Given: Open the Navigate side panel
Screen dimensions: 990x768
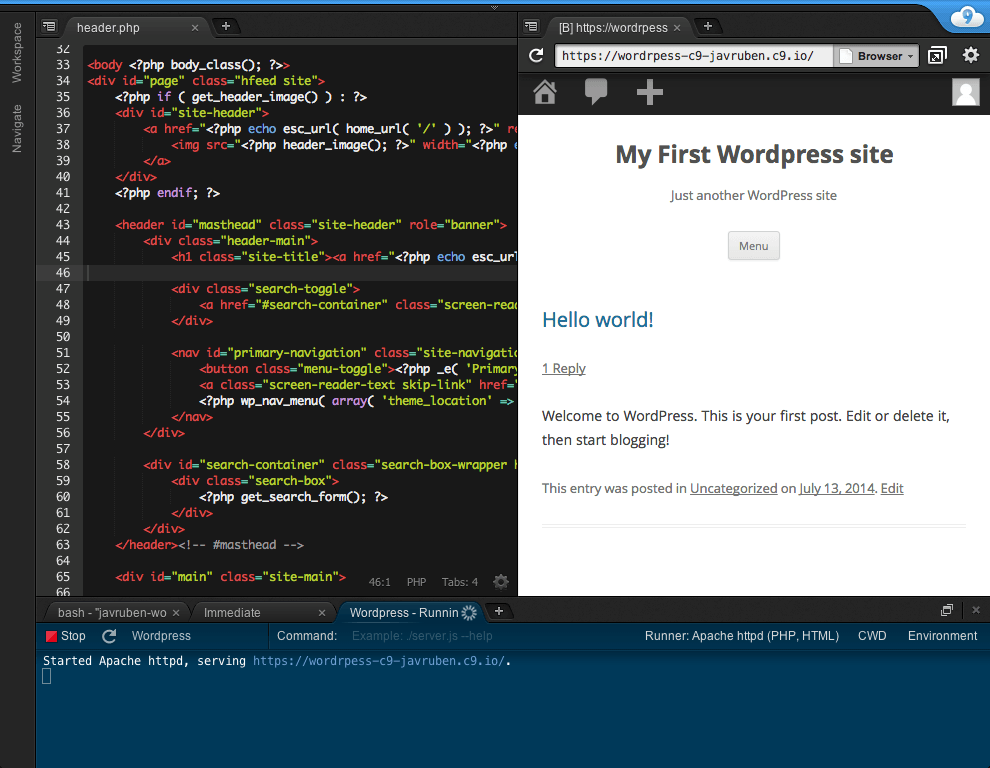Looking at the screenshot, I should point(17,128).
